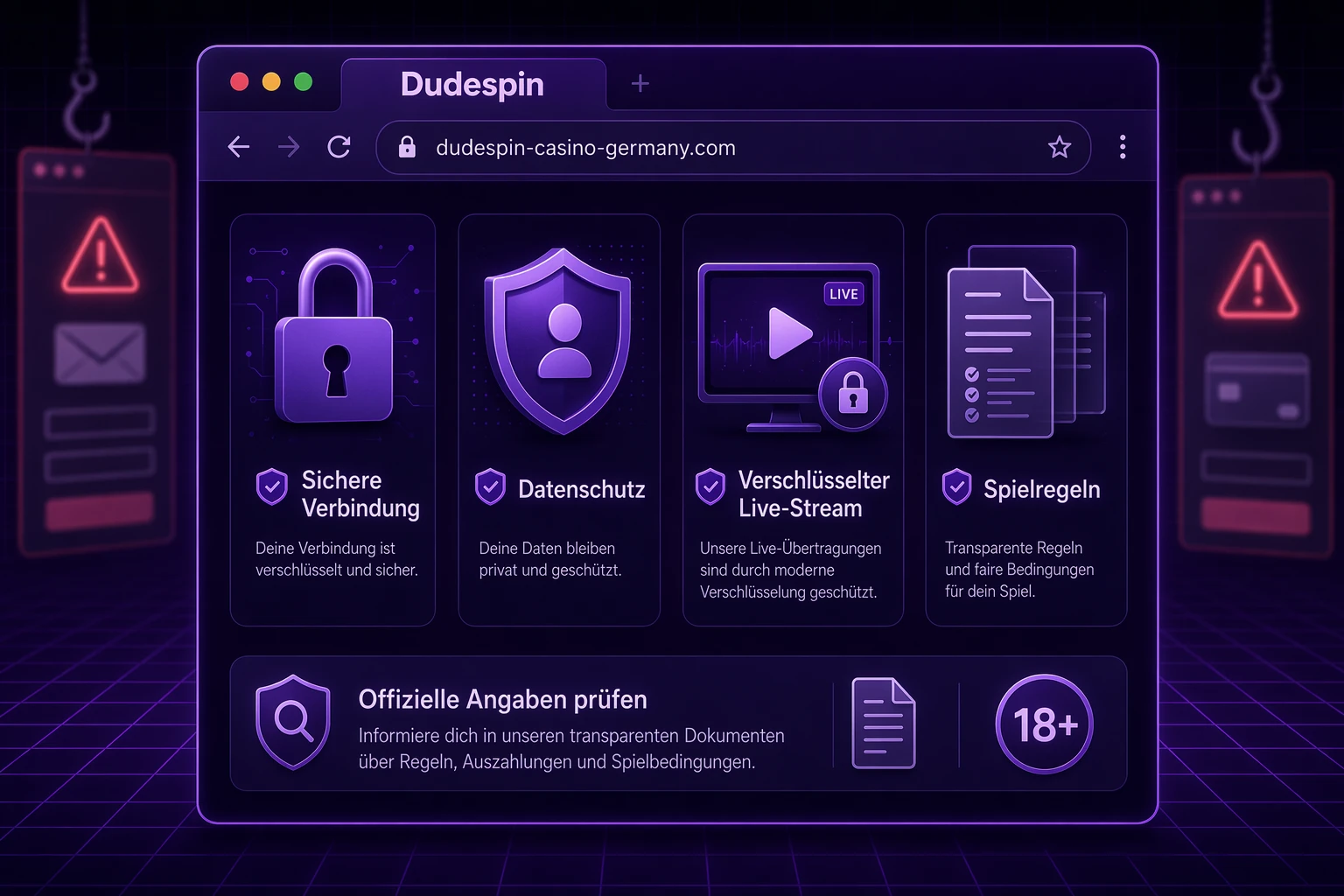This screenshot has height=896, width=1344.
Task: Click the padlock icon in address bar
Action: (407, 147)
